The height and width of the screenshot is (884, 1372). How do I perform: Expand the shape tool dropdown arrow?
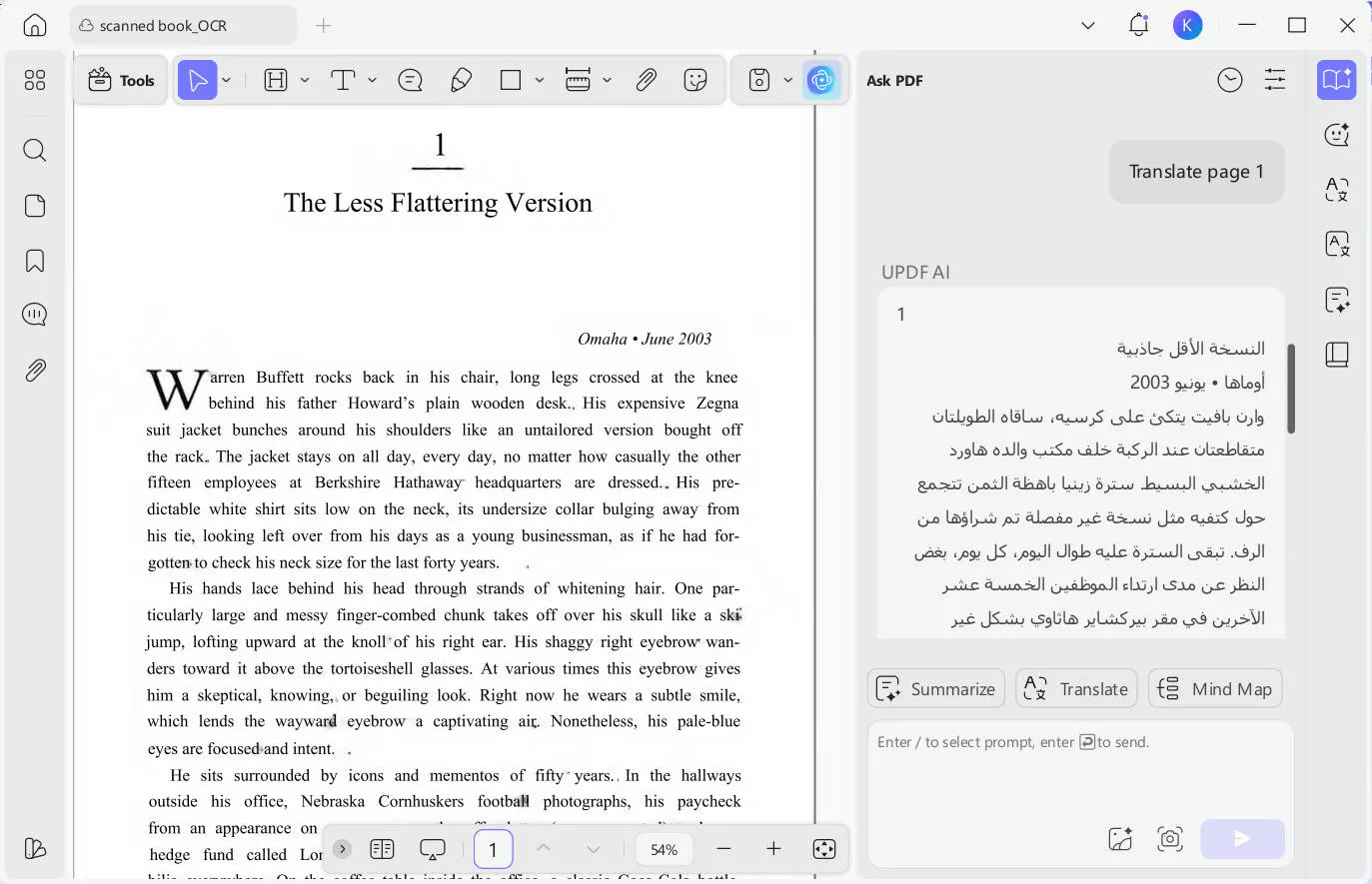(540, 80)
